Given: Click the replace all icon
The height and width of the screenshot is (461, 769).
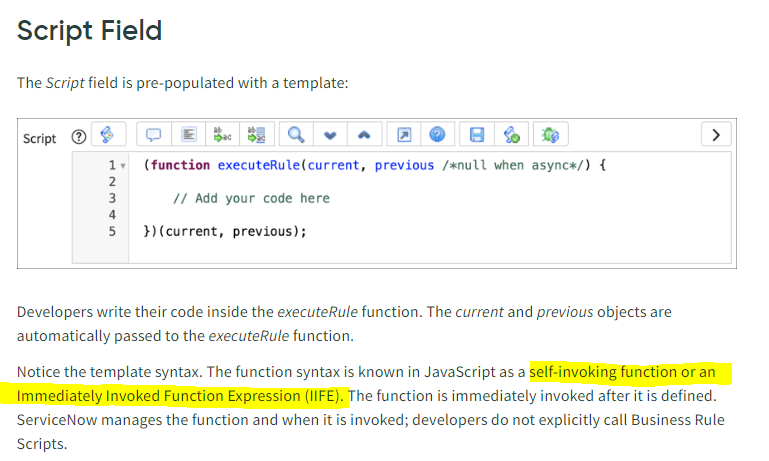Looking at the screenshot, I should [x=257, y=135].
